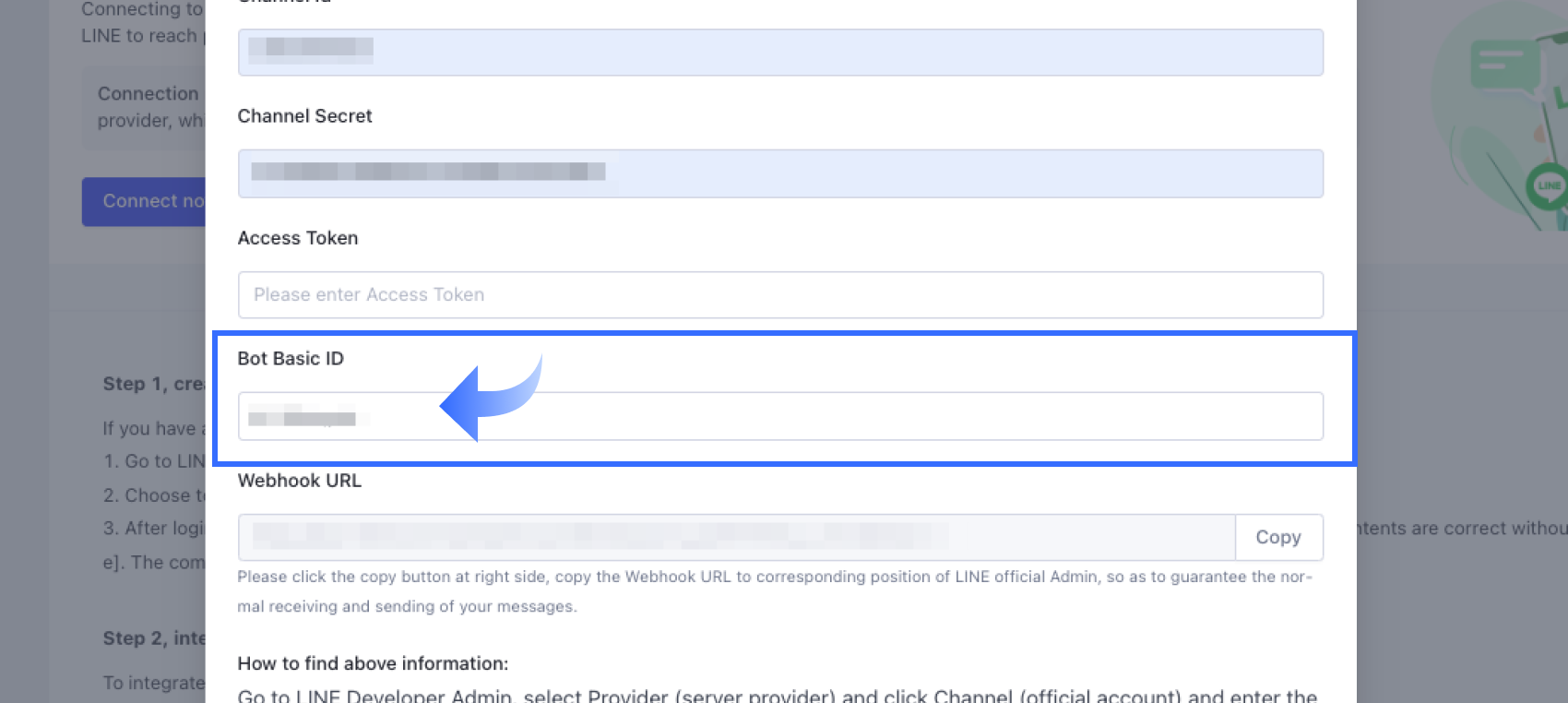Click into the Access Token input field

(780, 295)
